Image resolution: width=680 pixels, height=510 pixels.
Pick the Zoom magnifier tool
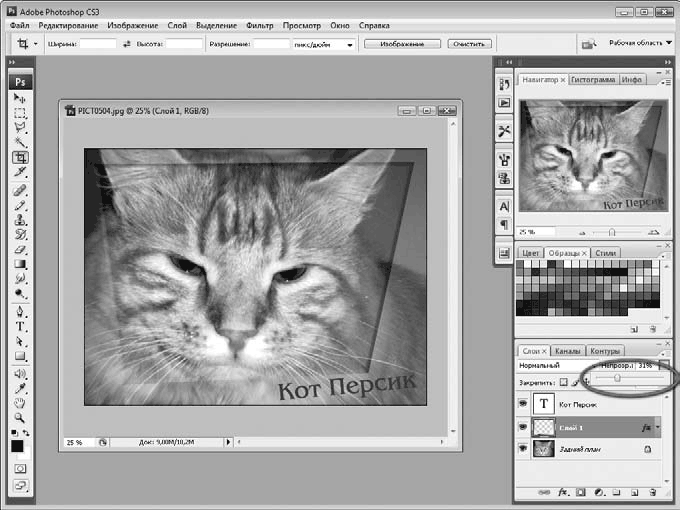pyautogui.click(x=20, y=417)
